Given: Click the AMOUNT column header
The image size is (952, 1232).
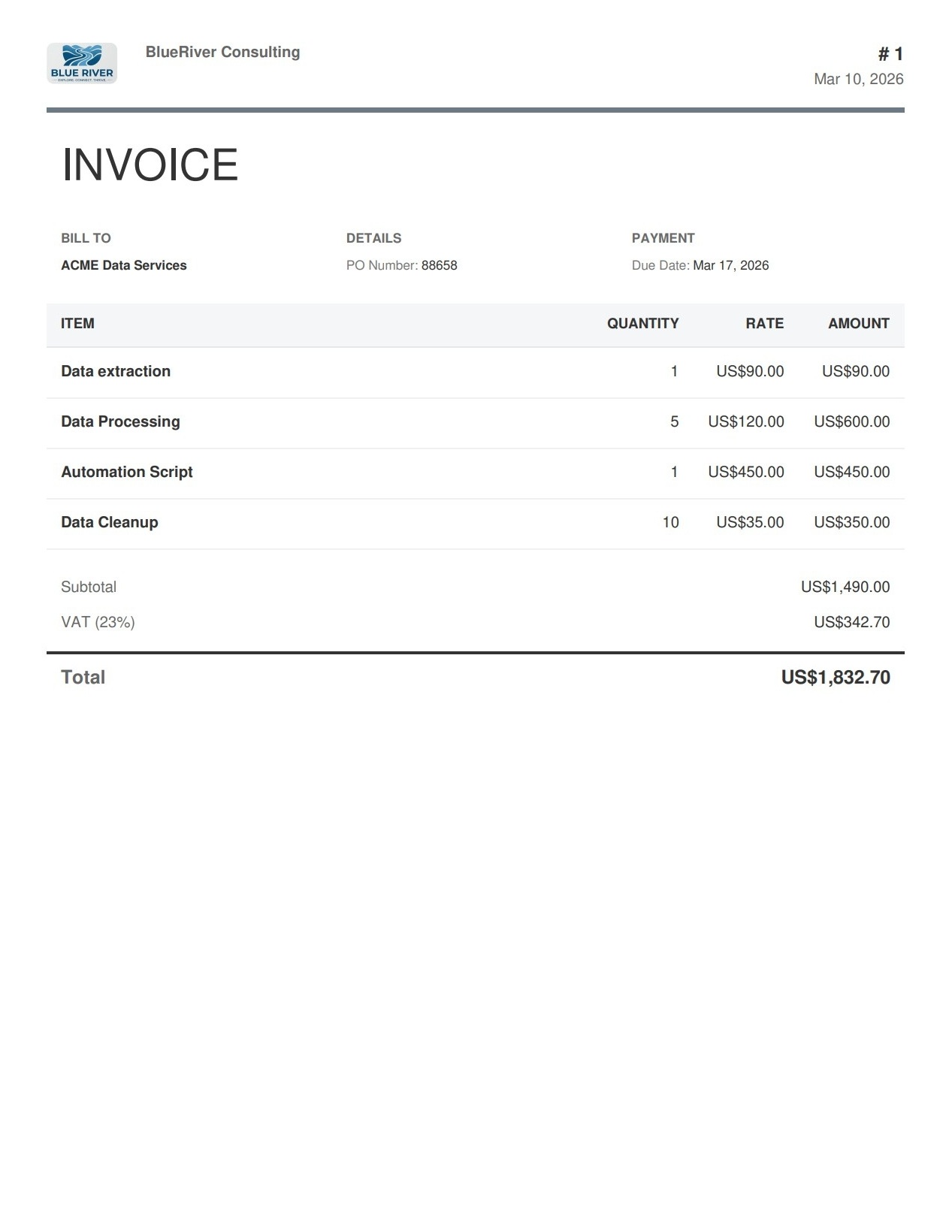Looking at the screenshot, I should point(858,324).
